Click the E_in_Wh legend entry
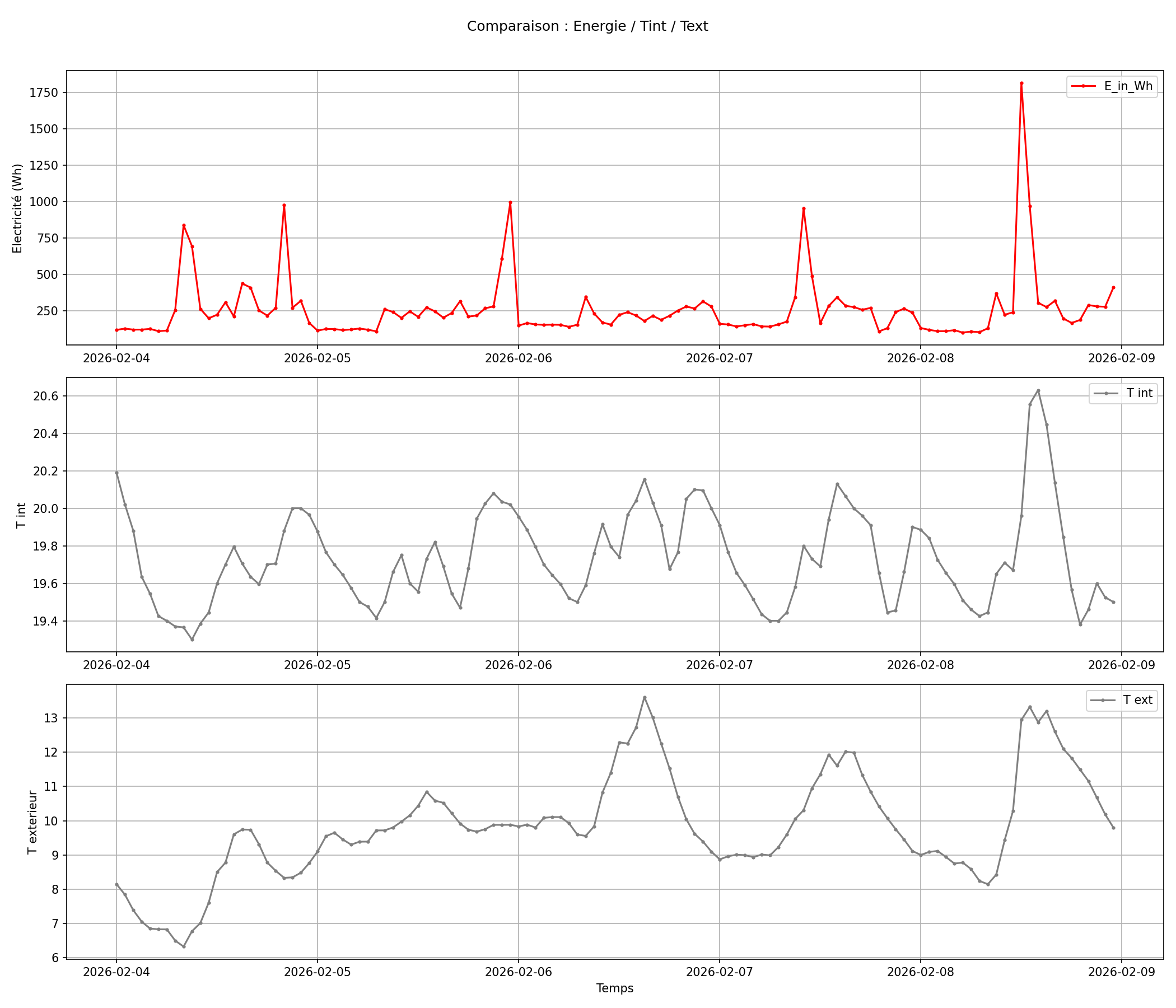 coord(1128,86)
